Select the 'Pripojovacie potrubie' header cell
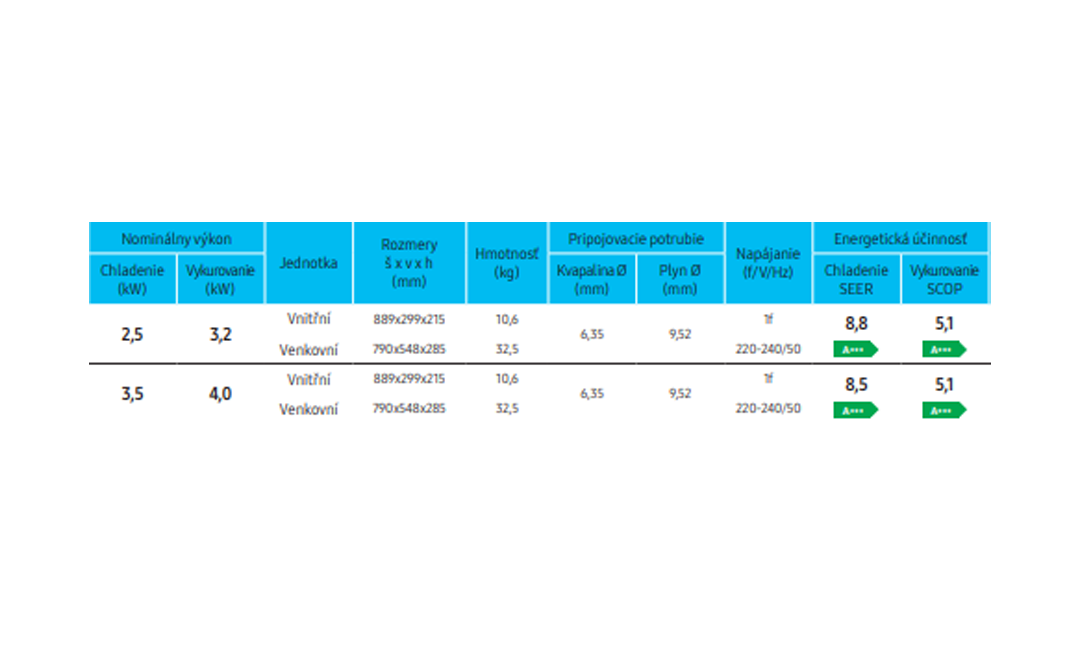This screenshot has height=654, width=1080. (x=636, y=238)
